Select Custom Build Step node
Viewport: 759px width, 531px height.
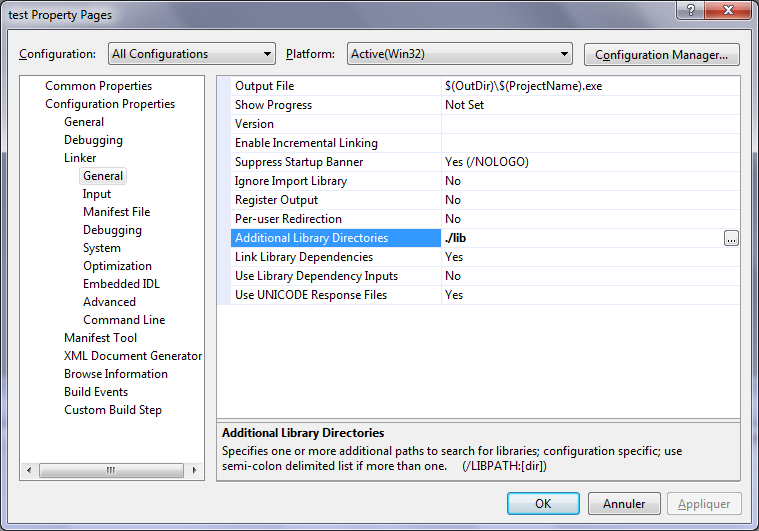112,410
